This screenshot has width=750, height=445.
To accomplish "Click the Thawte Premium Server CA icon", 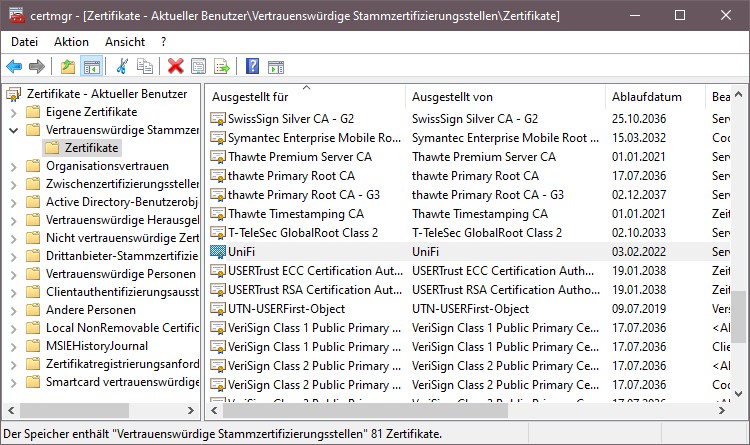I will pos(218,157).
